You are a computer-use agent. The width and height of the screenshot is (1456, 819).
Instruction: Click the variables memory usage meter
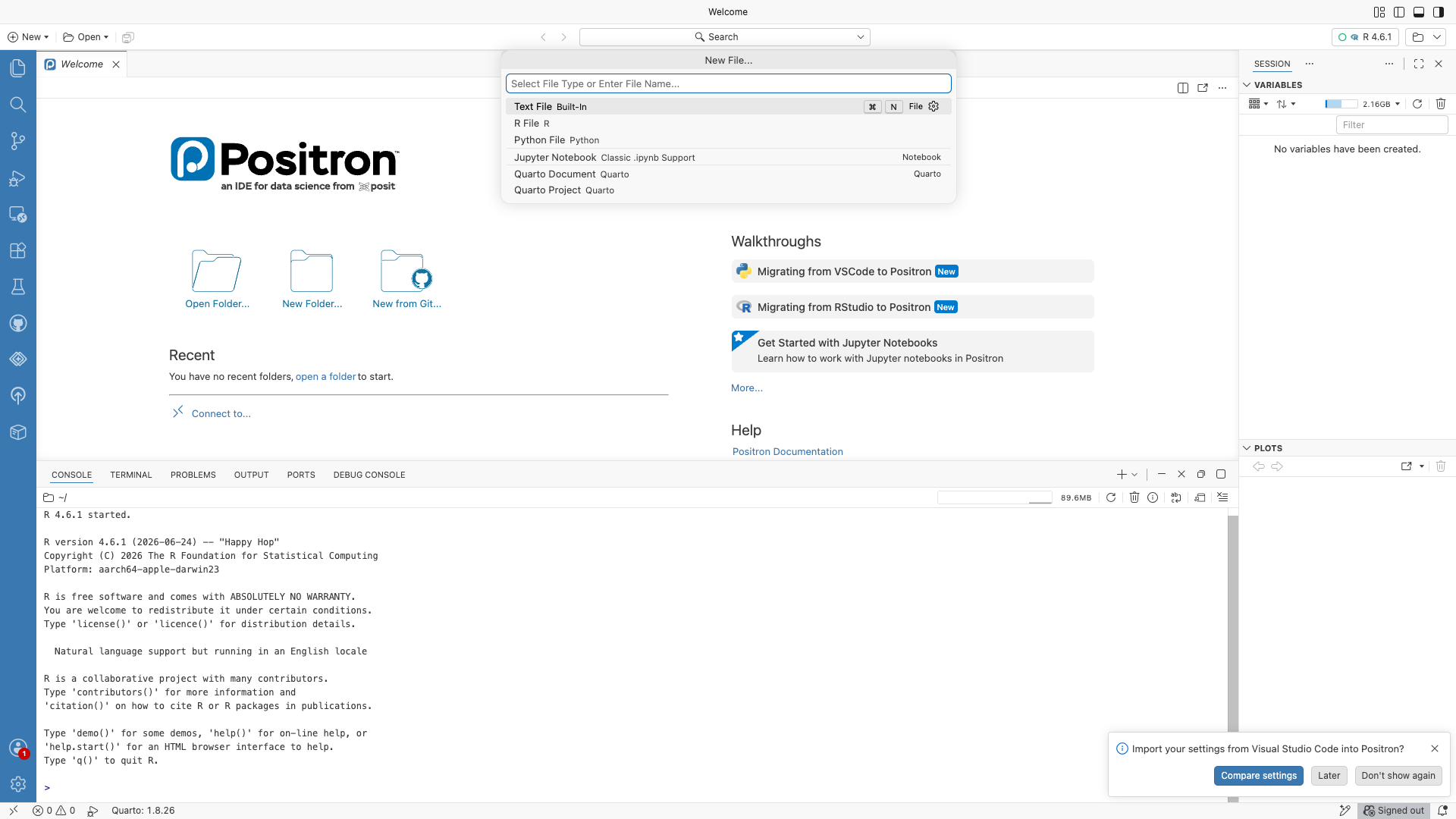point(1362,104)
